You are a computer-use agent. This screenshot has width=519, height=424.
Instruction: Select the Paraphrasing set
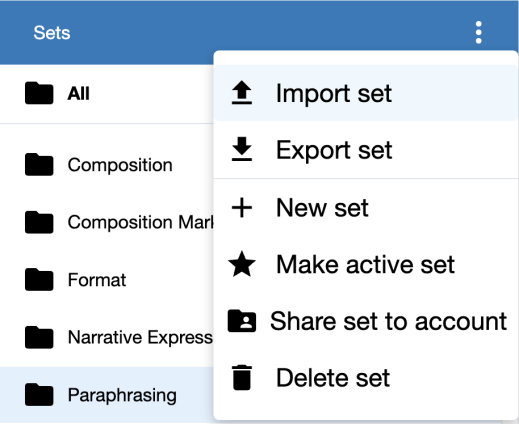(107, 395)
